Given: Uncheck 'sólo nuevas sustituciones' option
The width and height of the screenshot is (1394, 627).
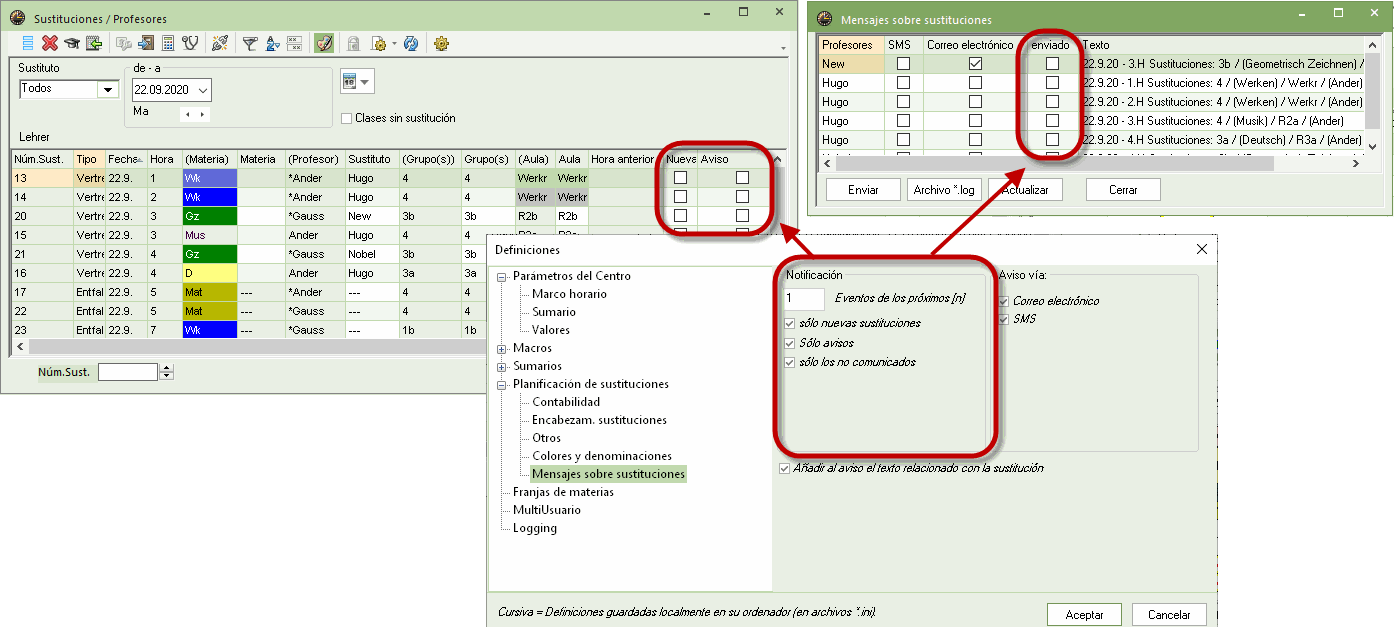Looking at the screenshot, I should click(790, 324).
